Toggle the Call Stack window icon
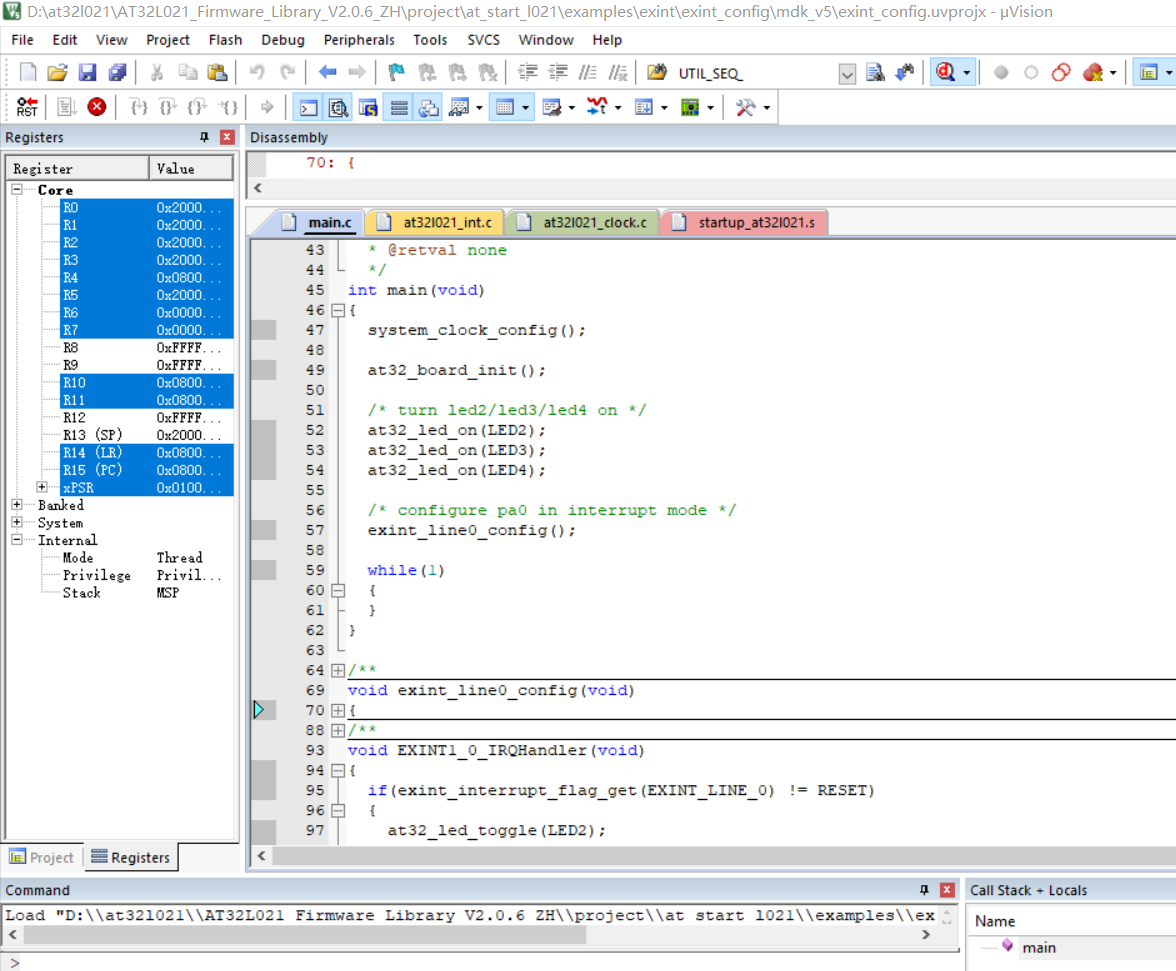1176x971 pixels. [x=429, y=108]
